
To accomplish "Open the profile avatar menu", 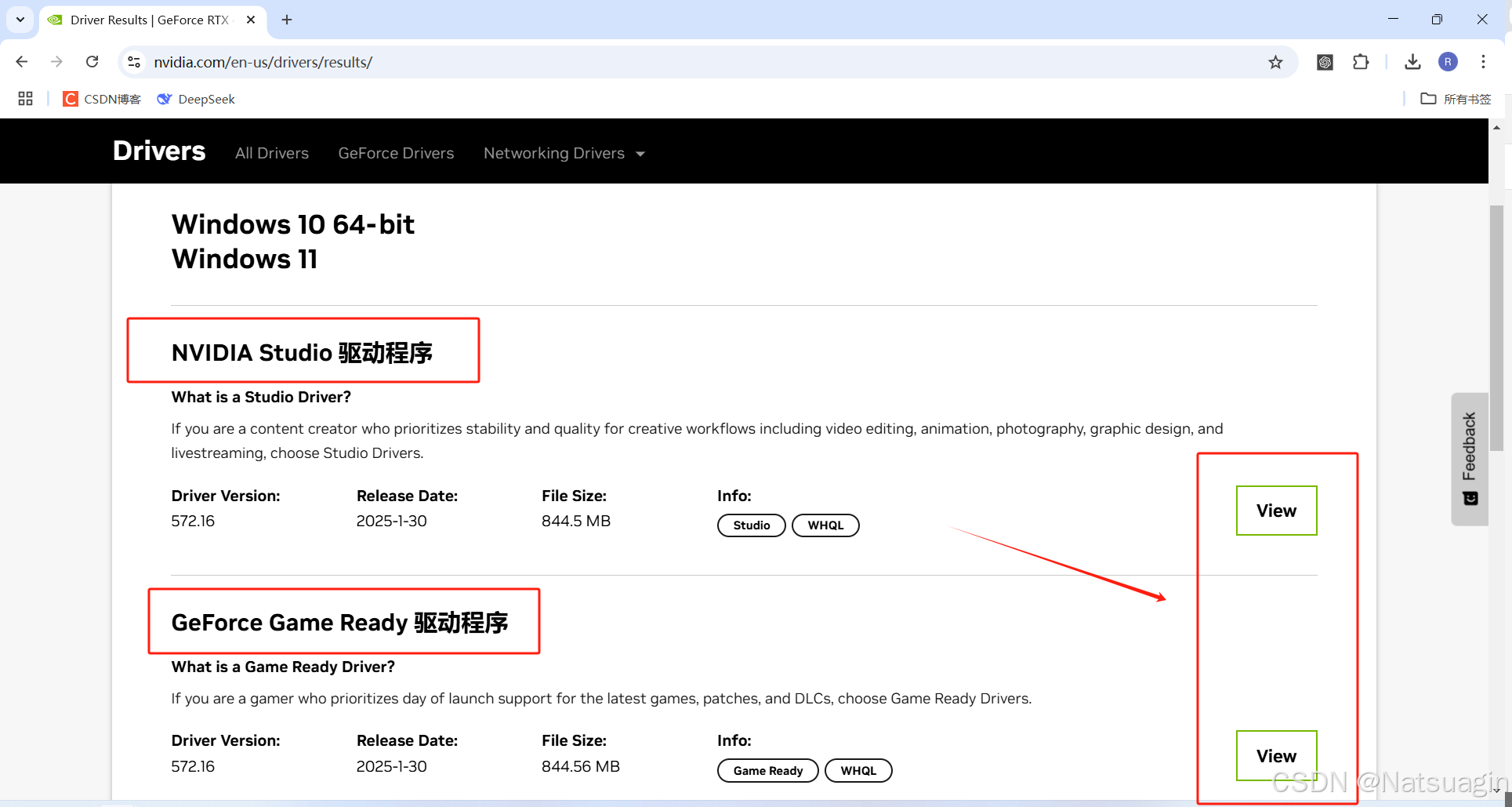I will coord(1448,62).
